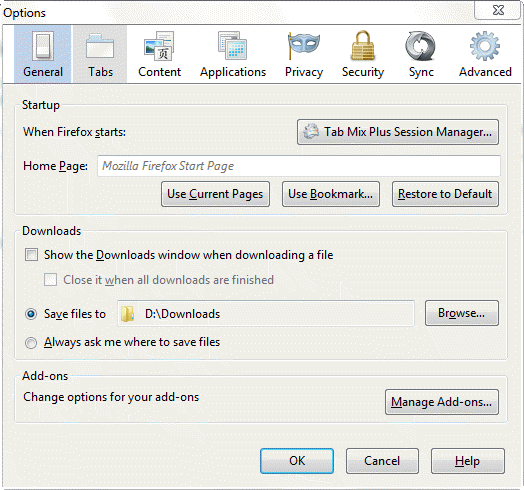The image size is (524, 490).
Task: Select the Save files to radio button
Action: coord(31,314)
